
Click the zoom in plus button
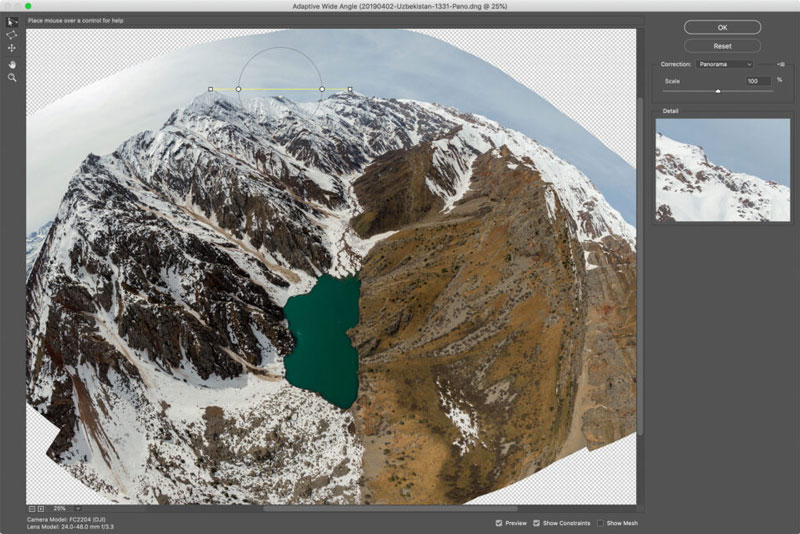click(x=41, y=509)
